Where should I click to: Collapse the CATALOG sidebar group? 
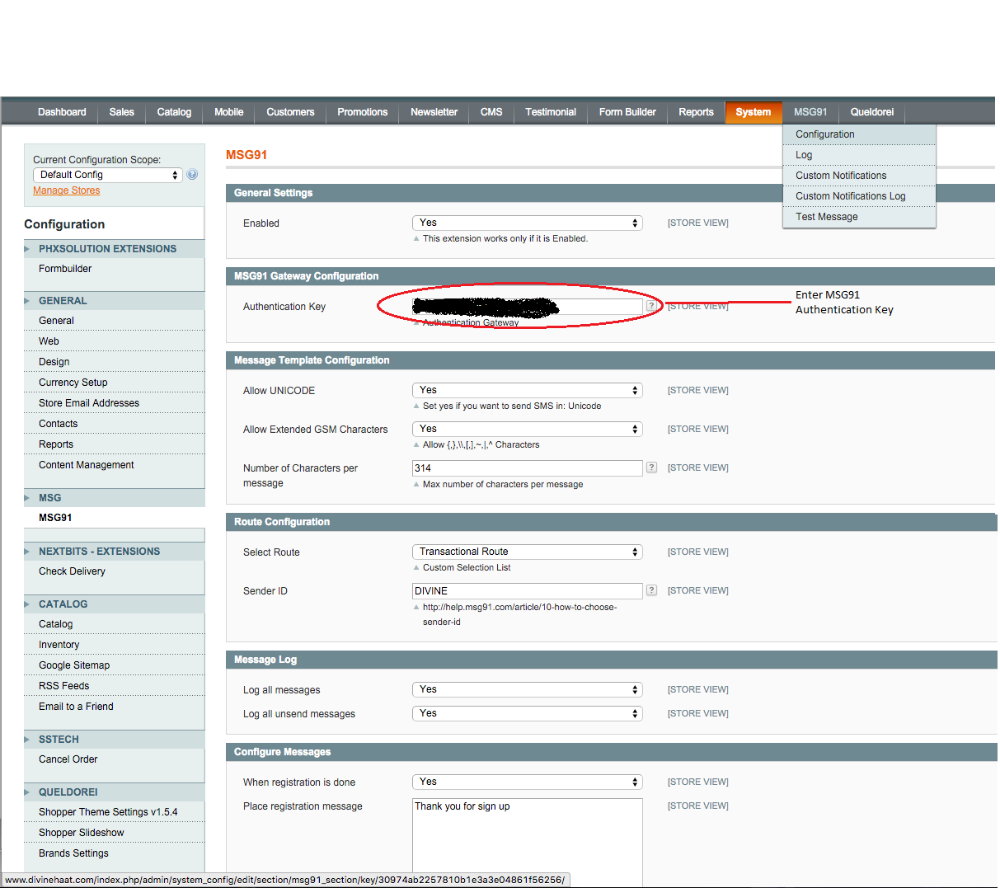pyautogui.click(x=114, y=604)
